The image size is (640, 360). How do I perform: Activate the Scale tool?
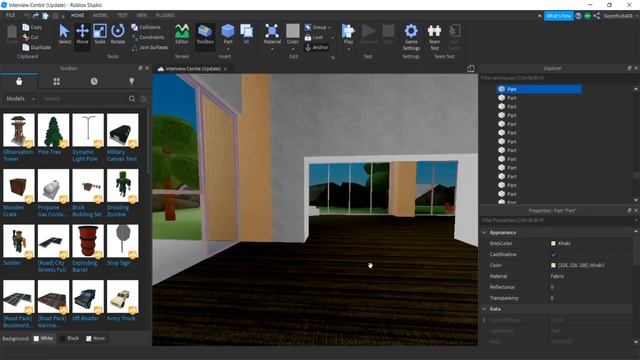[x=100, y=34]
